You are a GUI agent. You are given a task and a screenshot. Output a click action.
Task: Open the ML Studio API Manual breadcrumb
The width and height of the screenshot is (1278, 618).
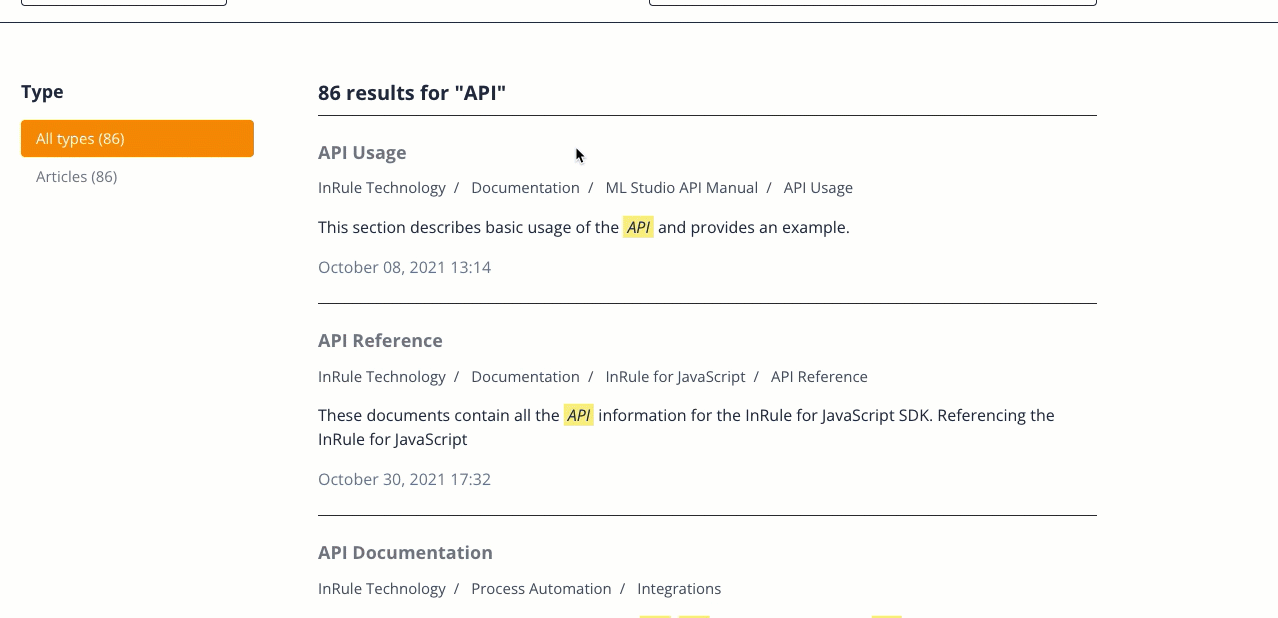click(x=681, y=187)
